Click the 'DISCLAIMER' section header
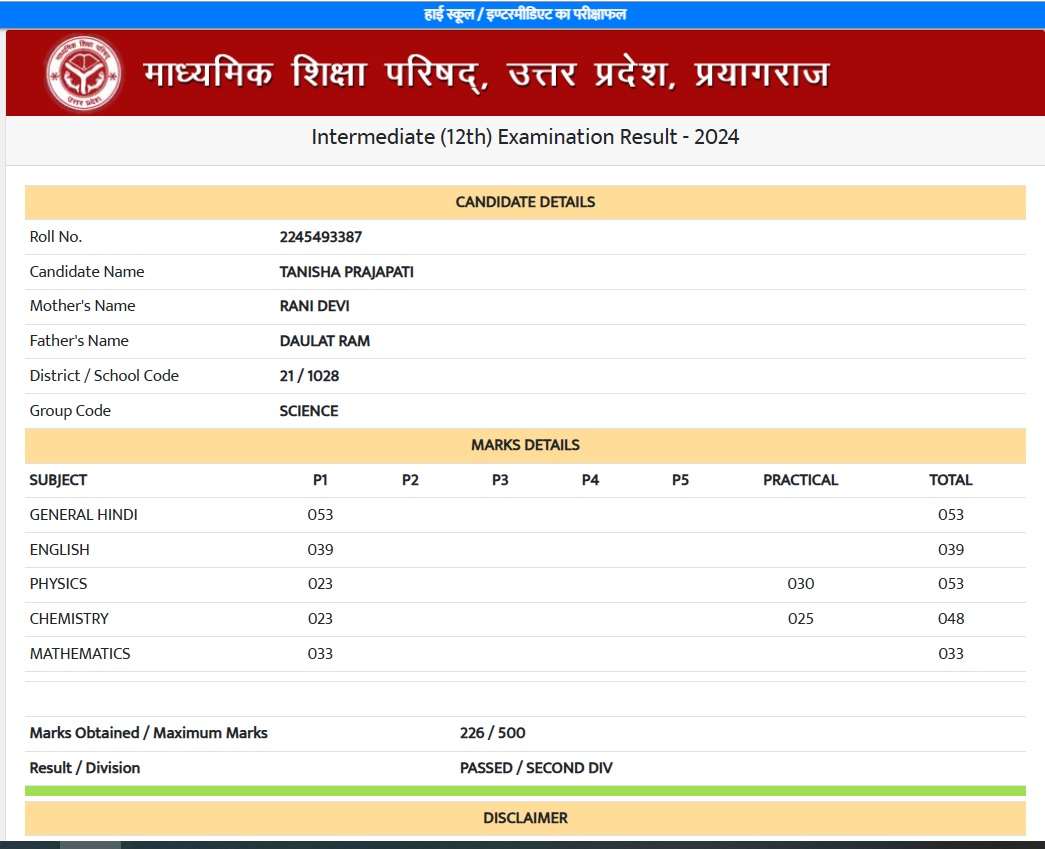Image resolution: width=1045 pixels, height=849 pixels. coord(525,818)
